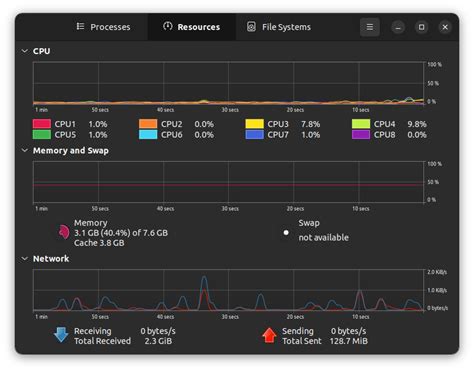Click the memory usage history graph
This screenshot has height=371, width=474.
click(x=228, y=182)
